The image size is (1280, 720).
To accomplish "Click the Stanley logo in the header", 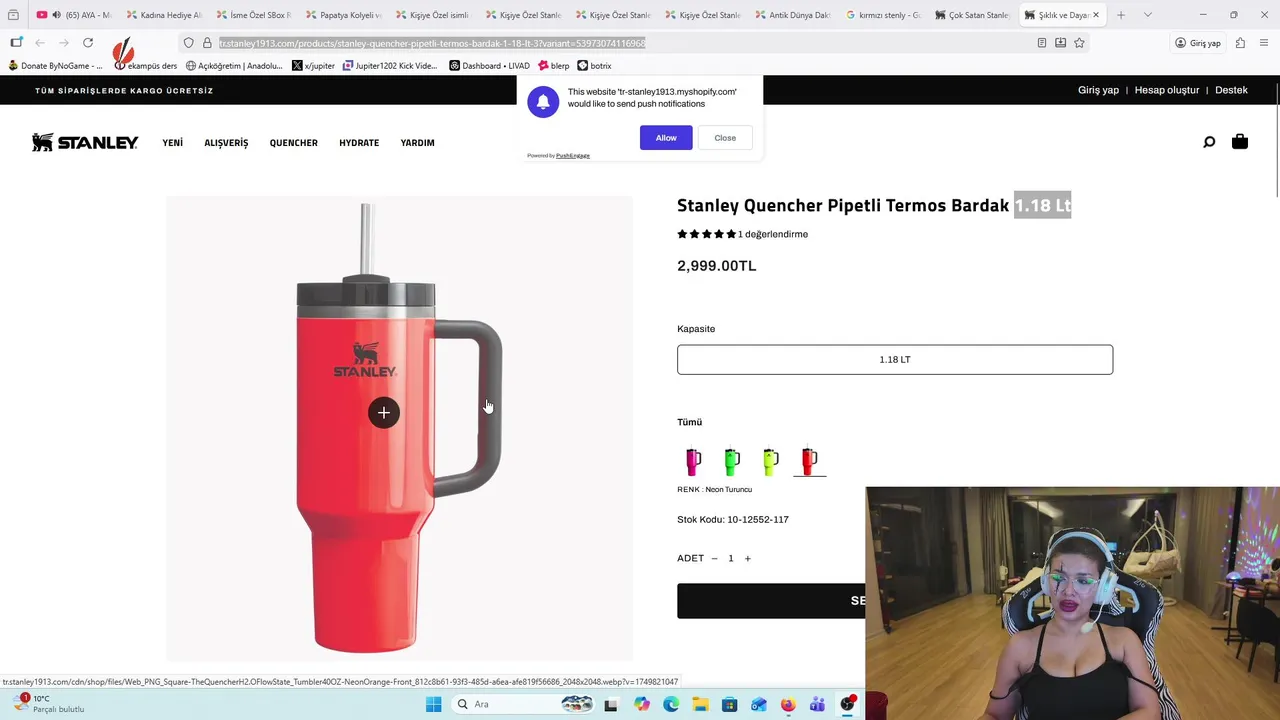I will 85,142.
